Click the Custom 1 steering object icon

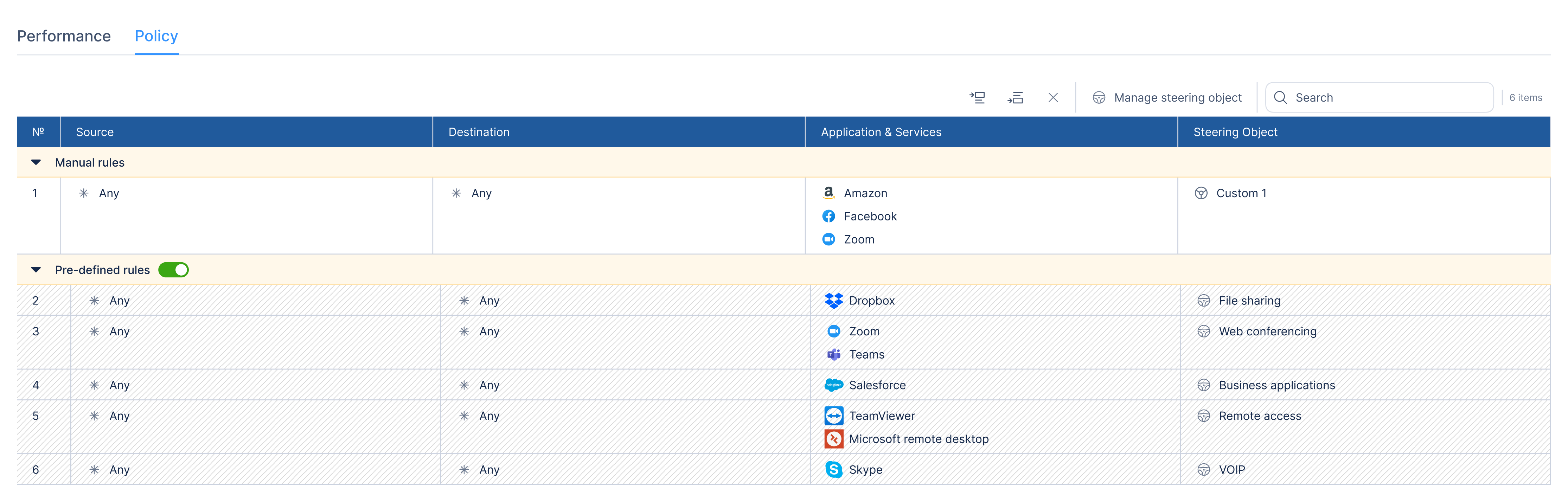click(x=1201, y=193)
